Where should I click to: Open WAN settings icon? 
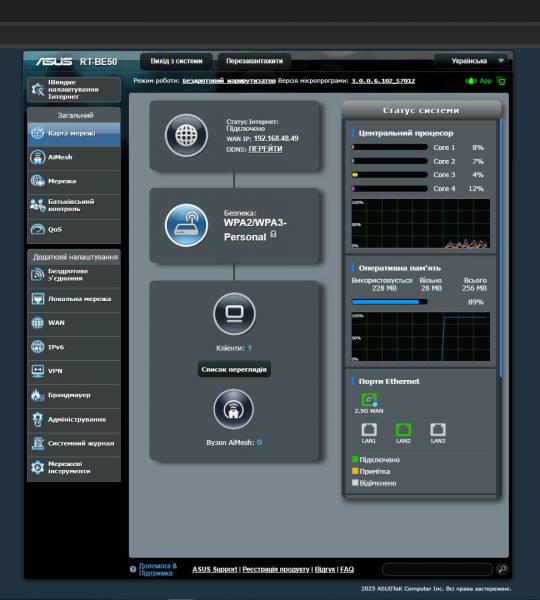[38, 323]
